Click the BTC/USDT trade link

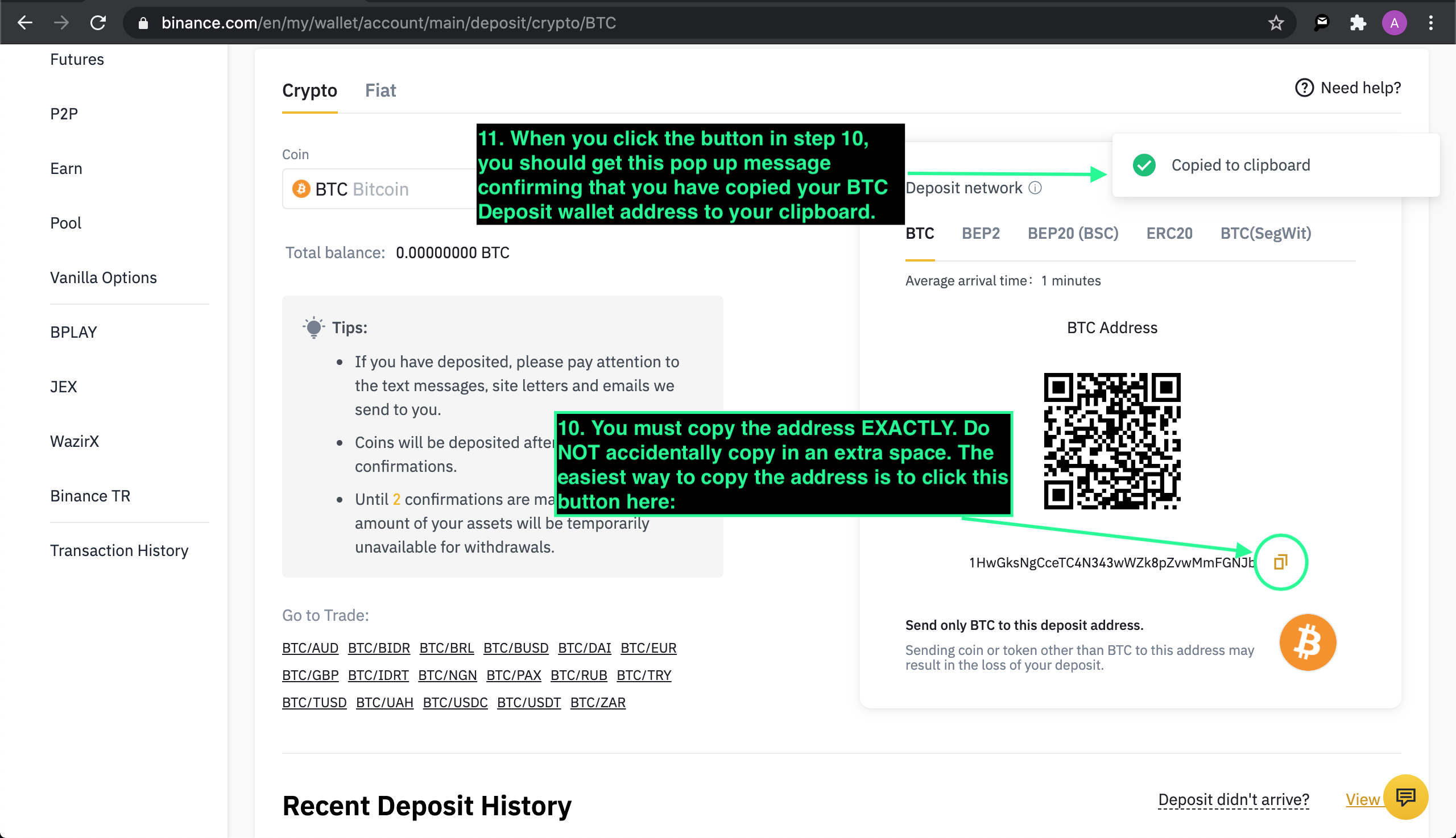[x=528, y=702]
